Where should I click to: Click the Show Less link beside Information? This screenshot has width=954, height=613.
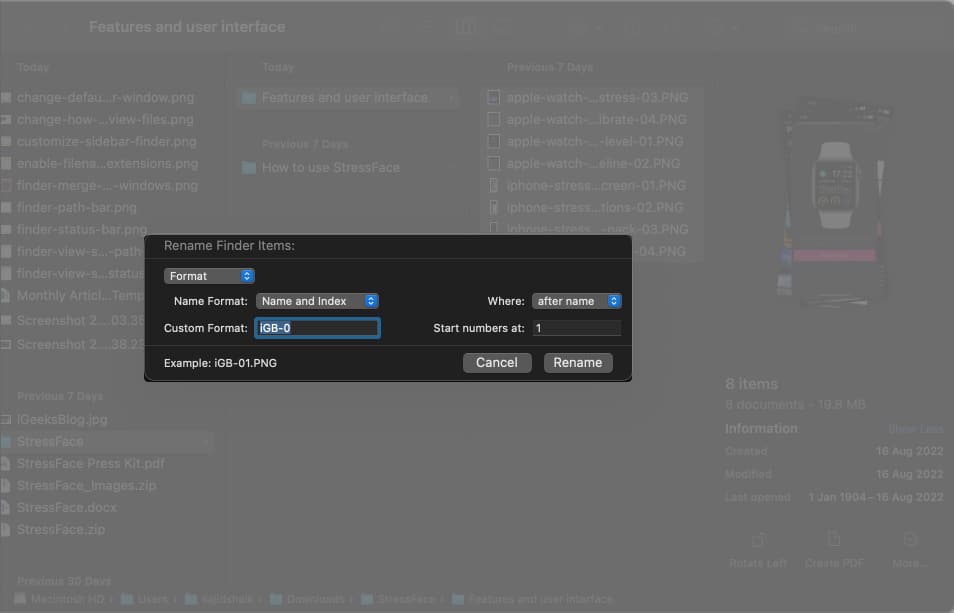click(x=916, y=429)
